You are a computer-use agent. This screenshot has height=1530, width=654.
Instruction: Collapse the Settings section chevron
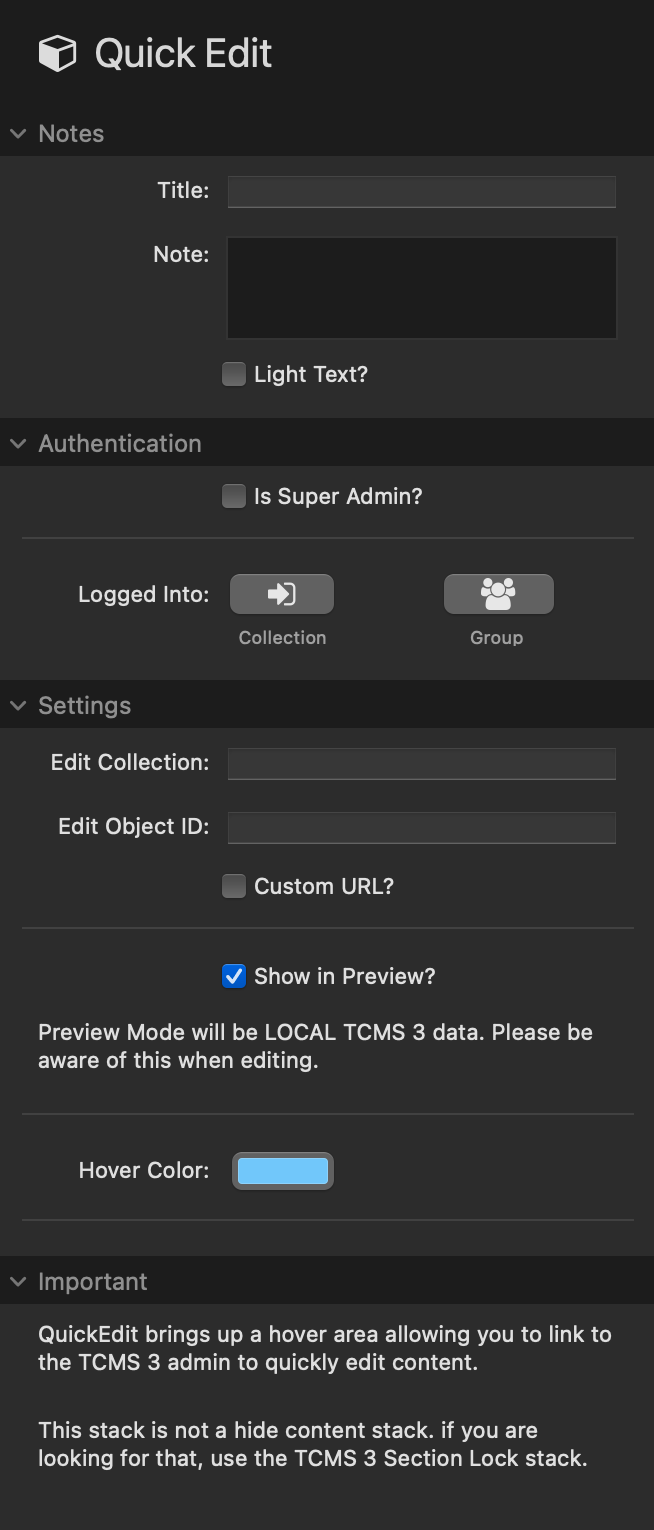(18, 706)
